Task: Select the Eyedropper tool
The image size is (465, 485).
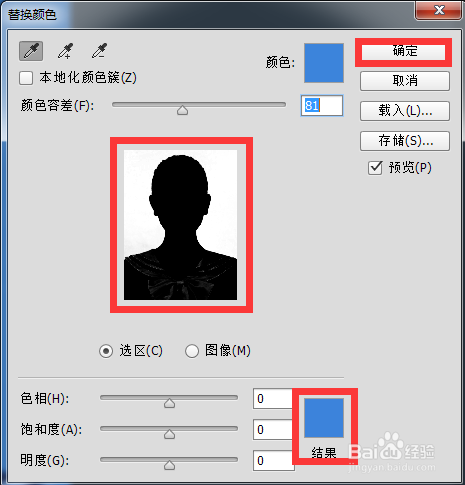Action: pyautogui.click(x=31, y=51)
